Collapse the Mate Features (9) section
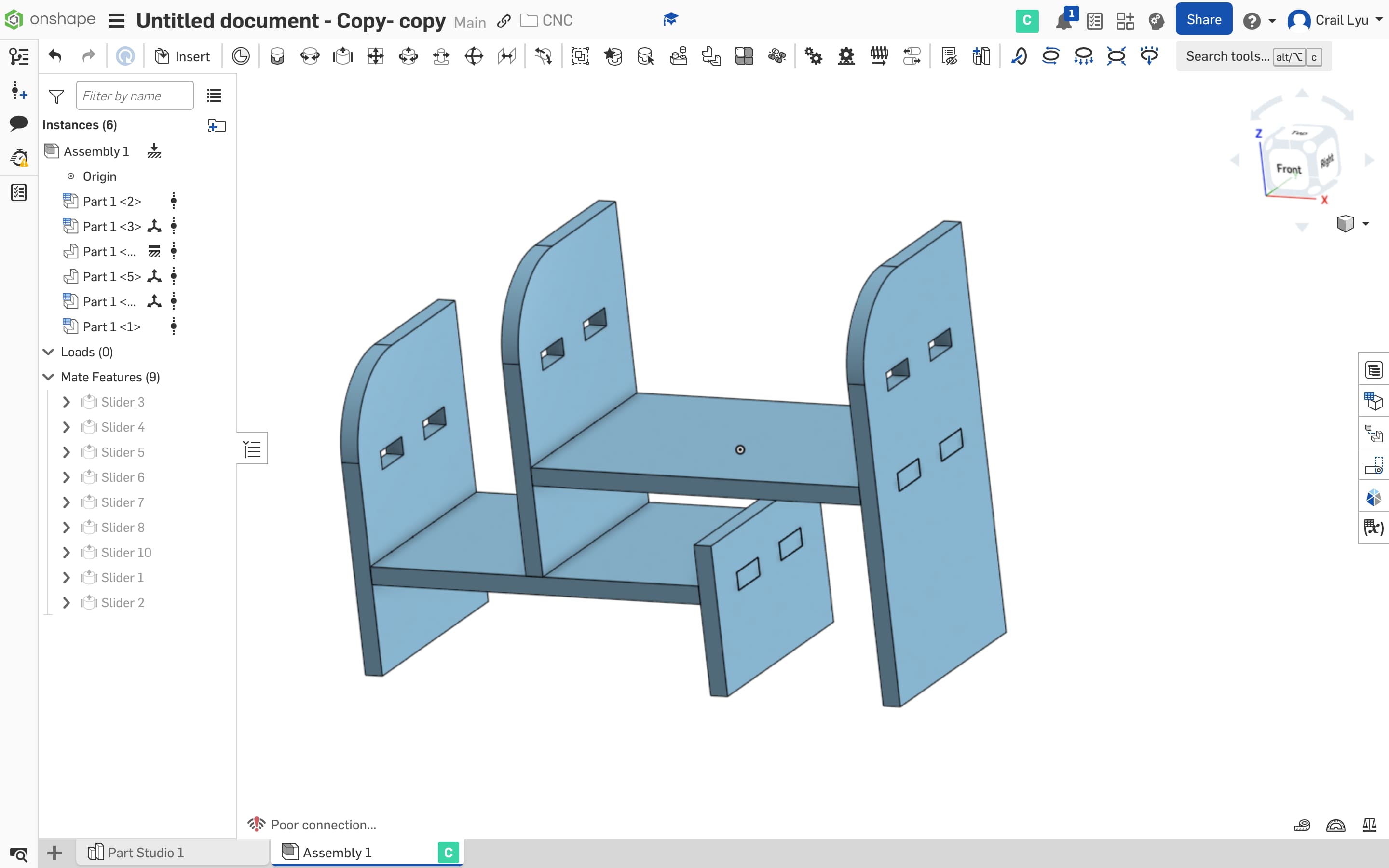This screenshot has height=868, width=1389. (x=49, y=377)
